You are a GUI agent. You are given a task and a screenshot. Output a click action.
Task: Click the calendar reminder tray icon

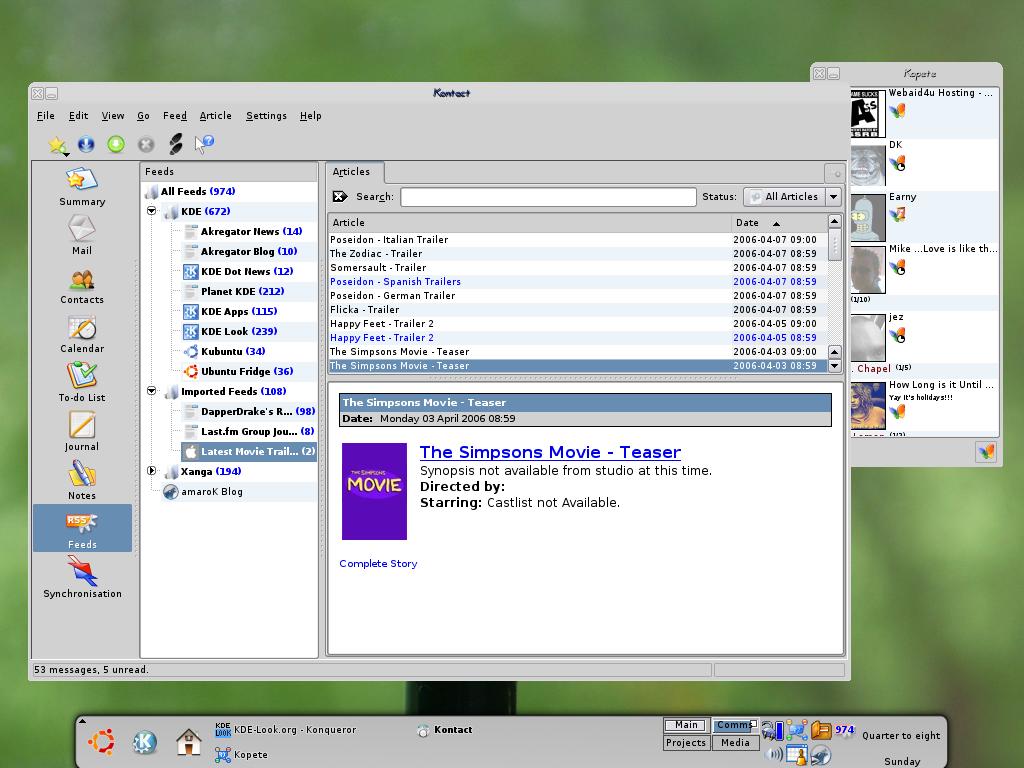pos(797,754)
